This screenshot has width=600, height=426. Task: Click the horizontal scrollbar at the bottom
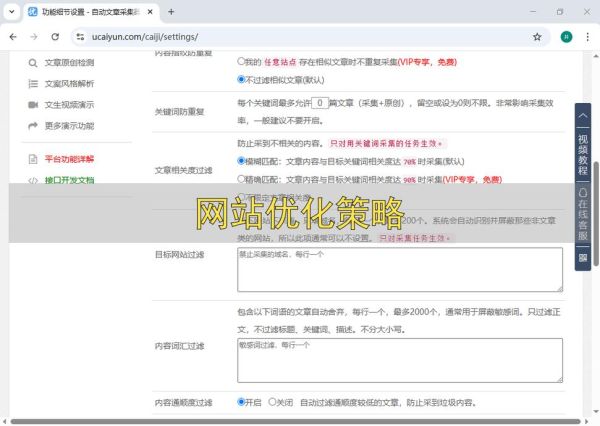[x=295, y=422]
